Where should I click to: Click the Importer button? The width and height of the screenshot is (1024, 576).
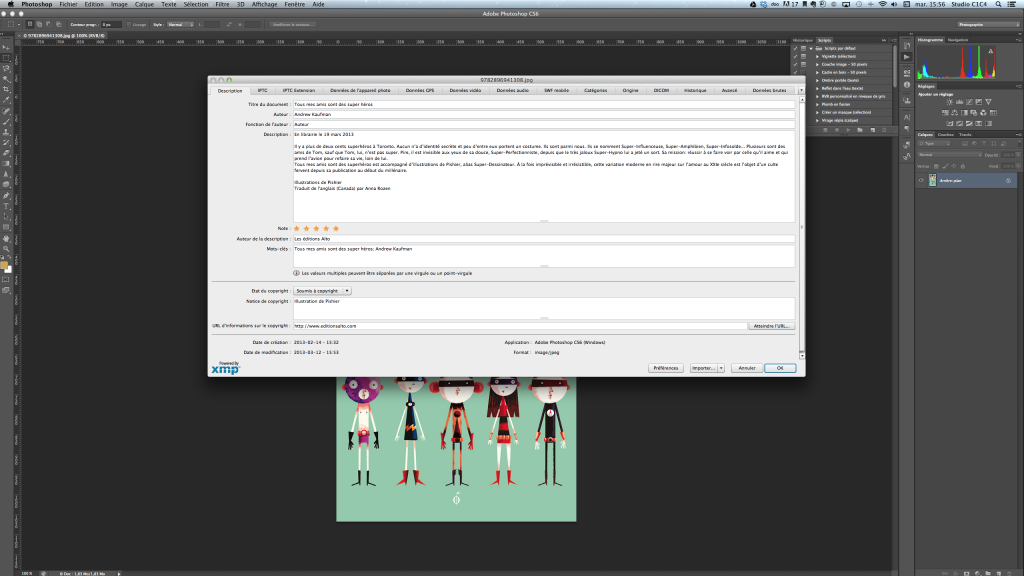coord(703,368)
